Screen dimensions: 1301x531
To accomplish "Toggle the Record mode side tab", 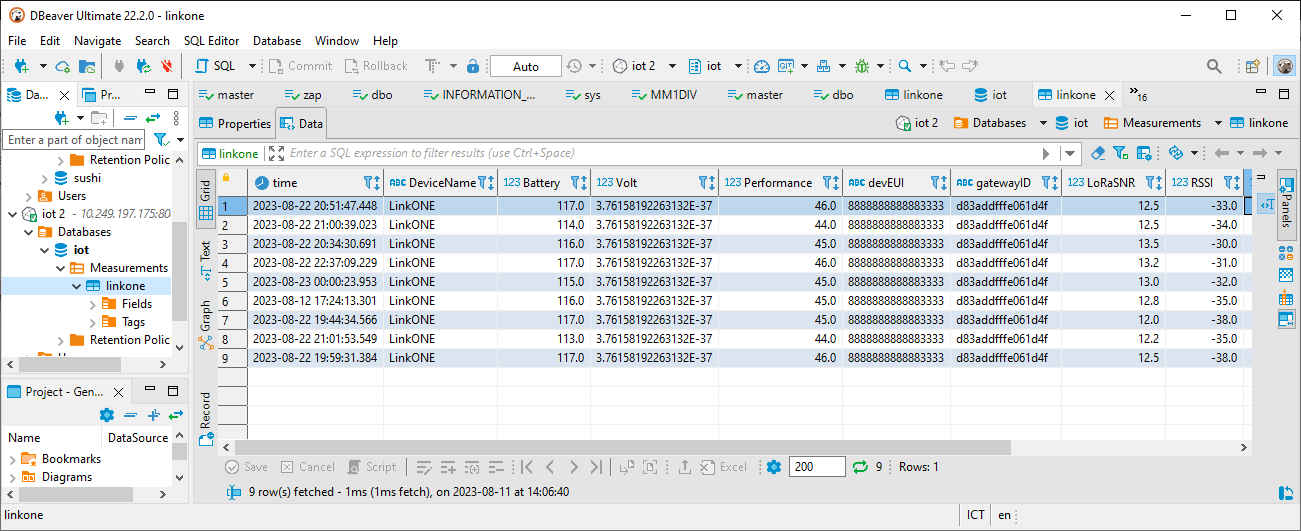I will pyautogui.click(x=206, y=418).
